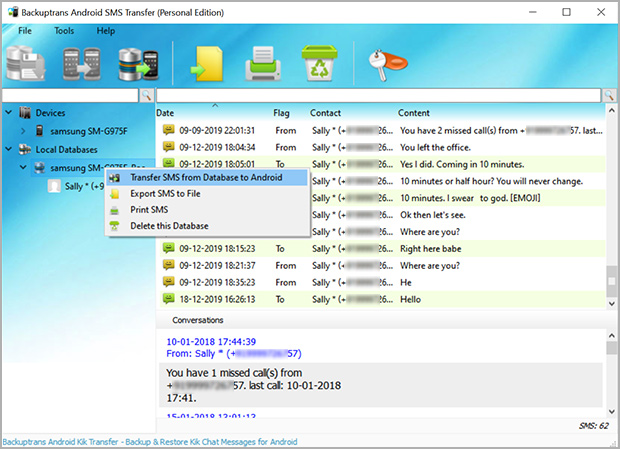Image resolution: width=620 pixels, height=449 pixels.
Task: Click the "You have 1 missed call(s)" conversation bubble
Action: pos(380,385)
